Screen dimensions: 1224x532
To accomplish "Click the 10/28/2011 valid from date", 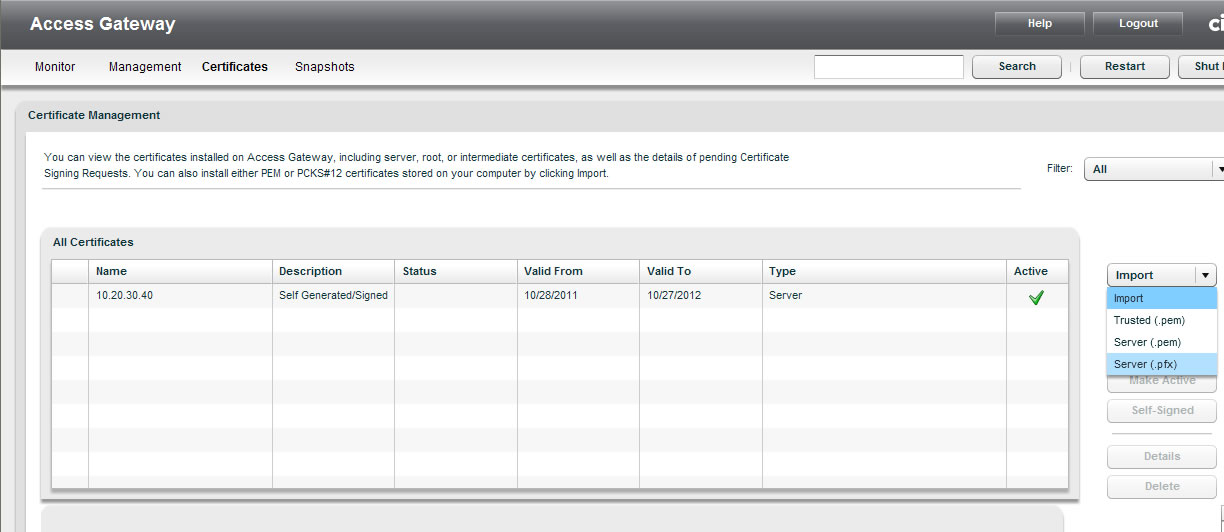I will point(551,296).
